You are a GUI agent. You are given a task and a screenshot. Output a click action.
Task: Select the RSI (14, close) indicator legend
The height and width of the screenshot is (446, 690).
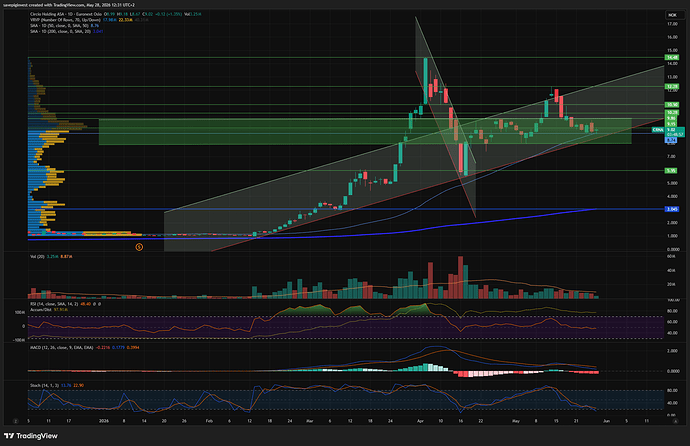[54, 304]
